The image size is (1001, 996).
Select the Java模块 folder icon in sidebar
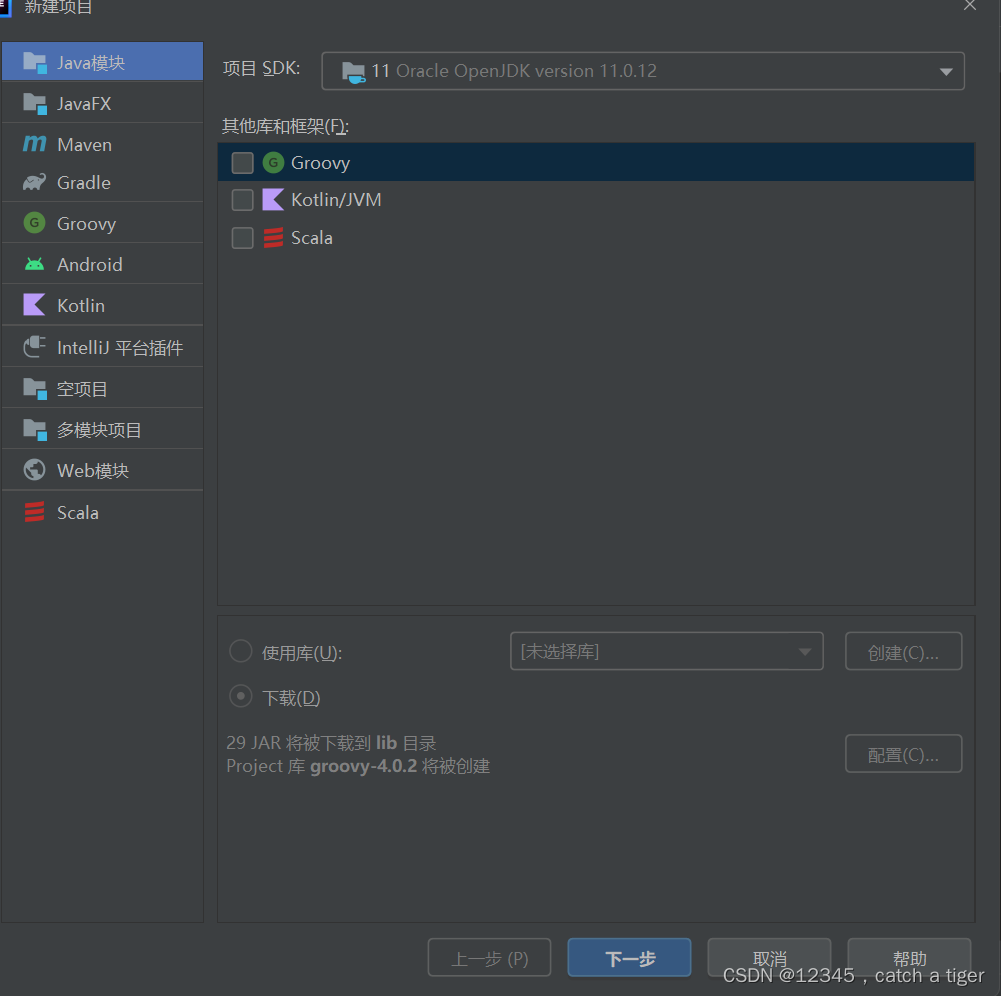(x=34, y=63)
